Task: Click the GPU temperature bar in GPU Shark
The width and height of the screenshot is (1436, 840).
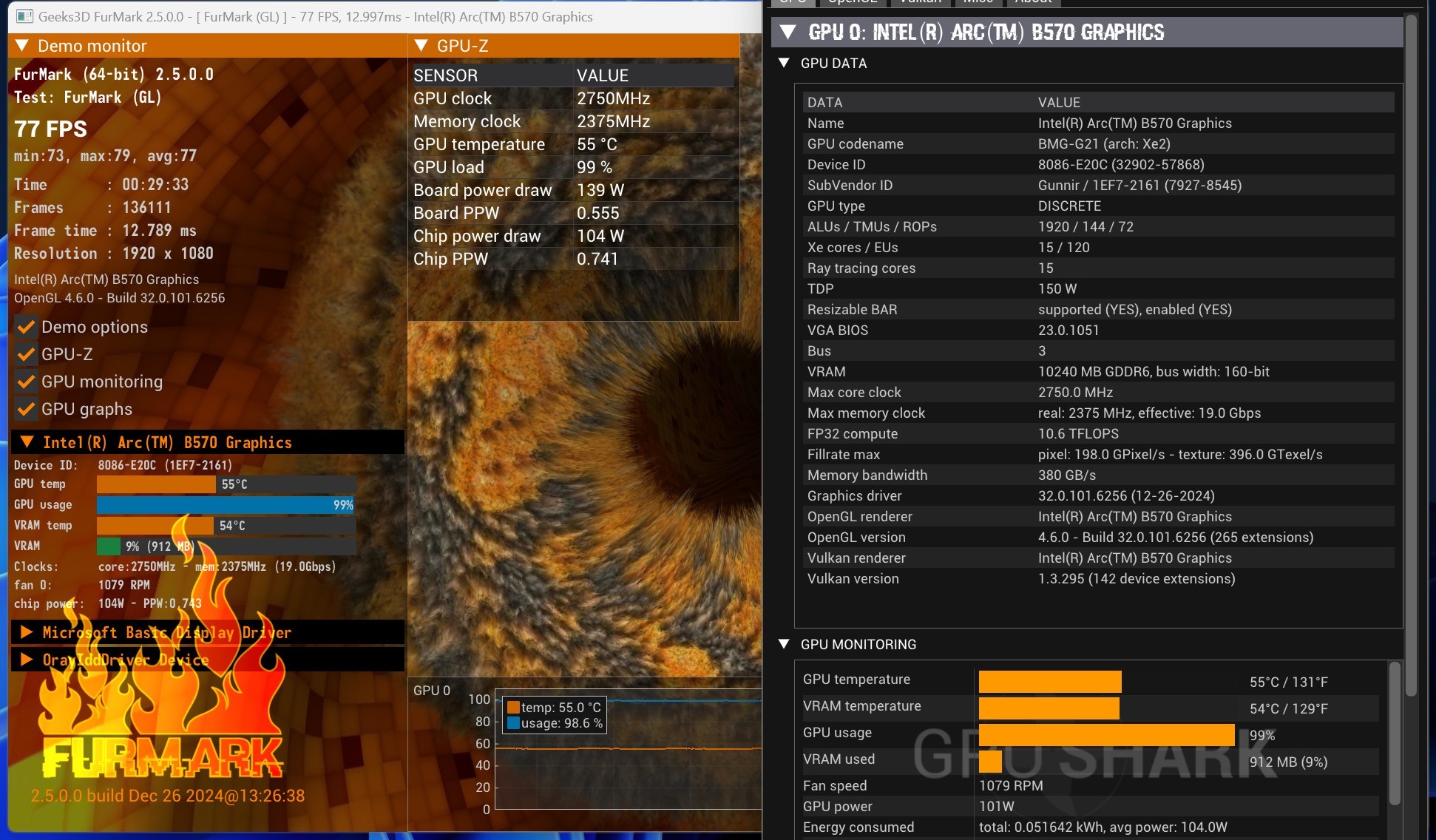Action: coord(1050,682)
